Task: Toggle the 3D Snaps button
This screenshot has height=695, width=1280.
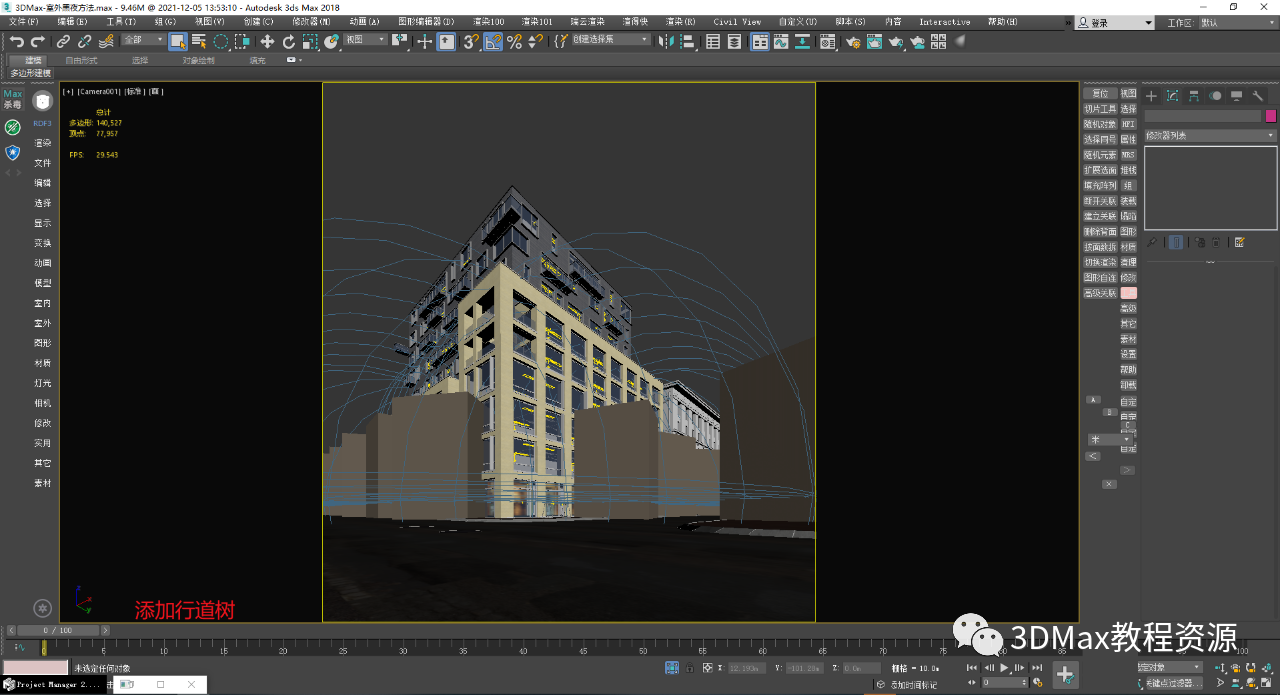Action: tap(470, 41)
